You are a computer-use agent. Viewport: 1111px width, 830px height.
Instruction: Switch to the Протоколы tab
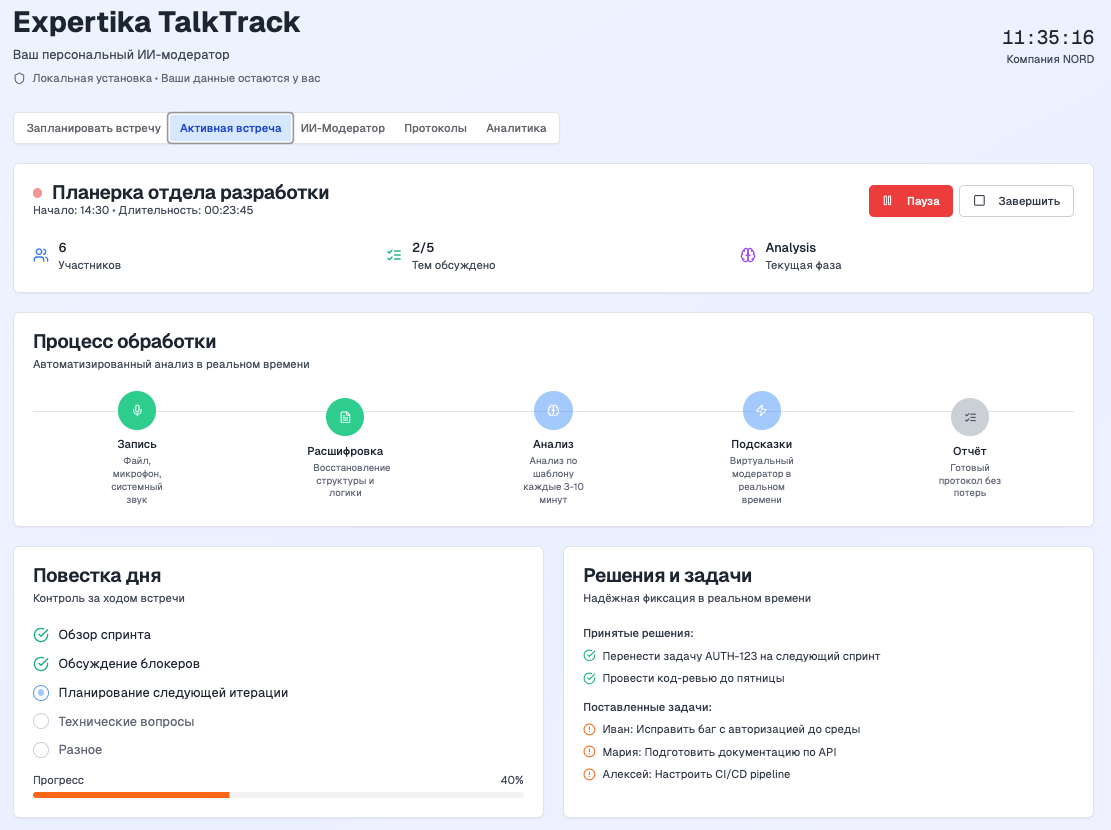[x=436, y=128]
